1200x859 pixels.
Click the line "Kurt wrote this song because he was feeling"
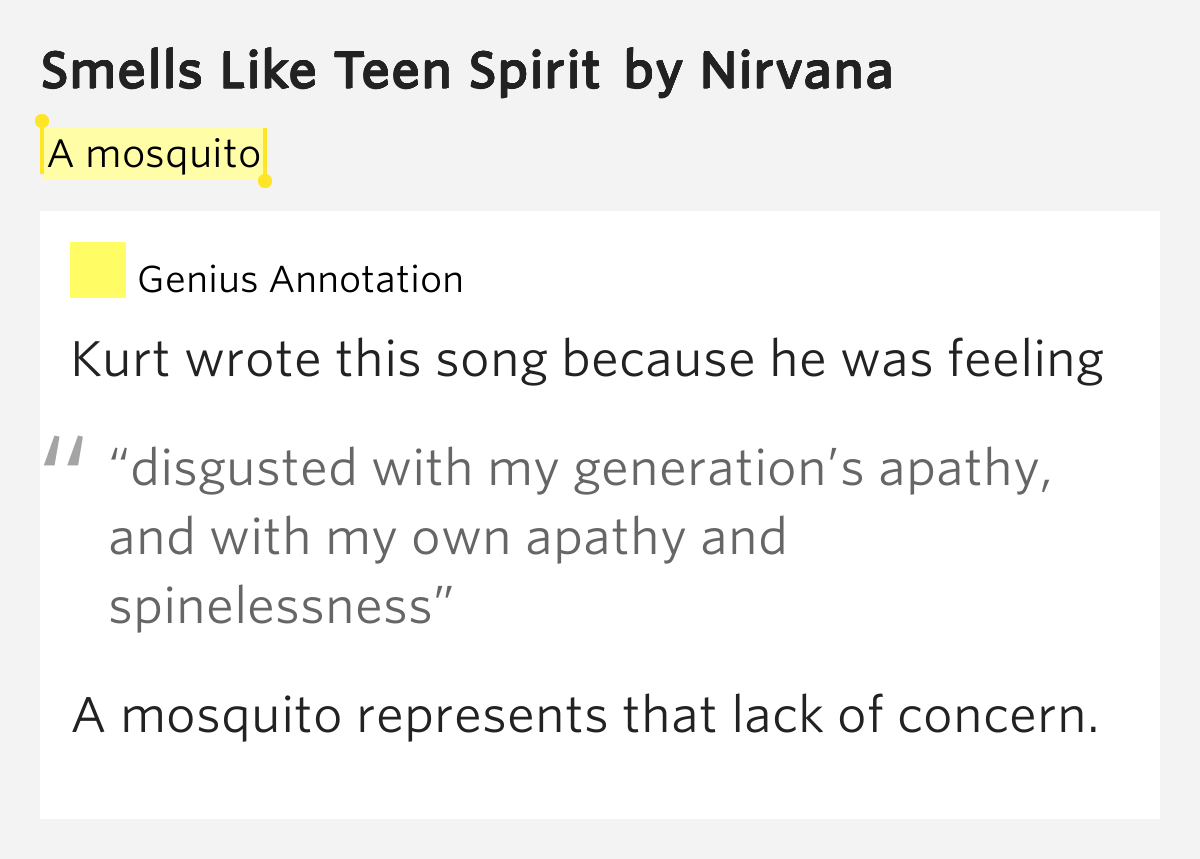tap(588, 359)
